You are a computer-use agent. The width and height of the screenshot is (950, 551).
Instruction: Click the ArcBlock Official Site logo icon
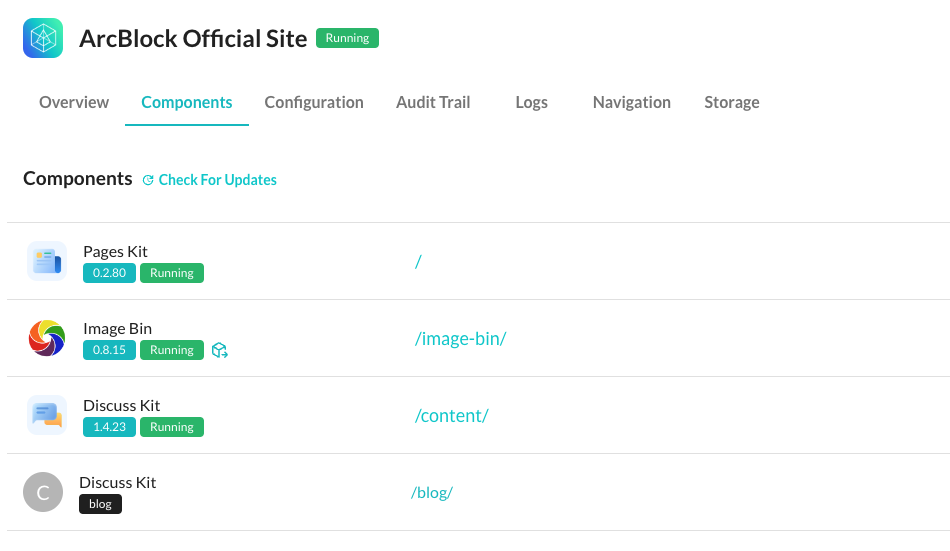point(43,39)
